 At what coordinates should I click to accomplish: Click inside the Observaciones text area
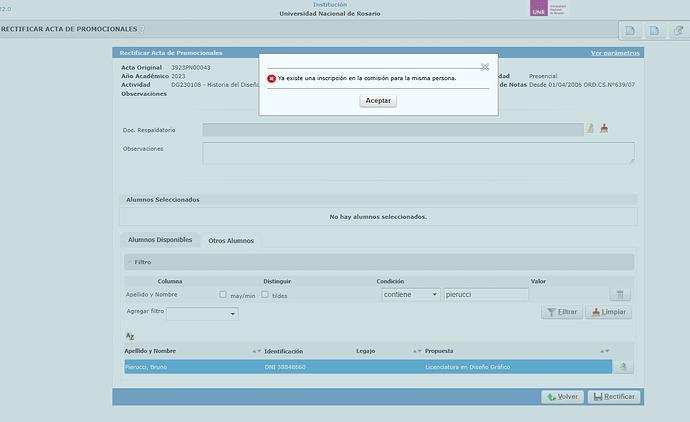418,153
